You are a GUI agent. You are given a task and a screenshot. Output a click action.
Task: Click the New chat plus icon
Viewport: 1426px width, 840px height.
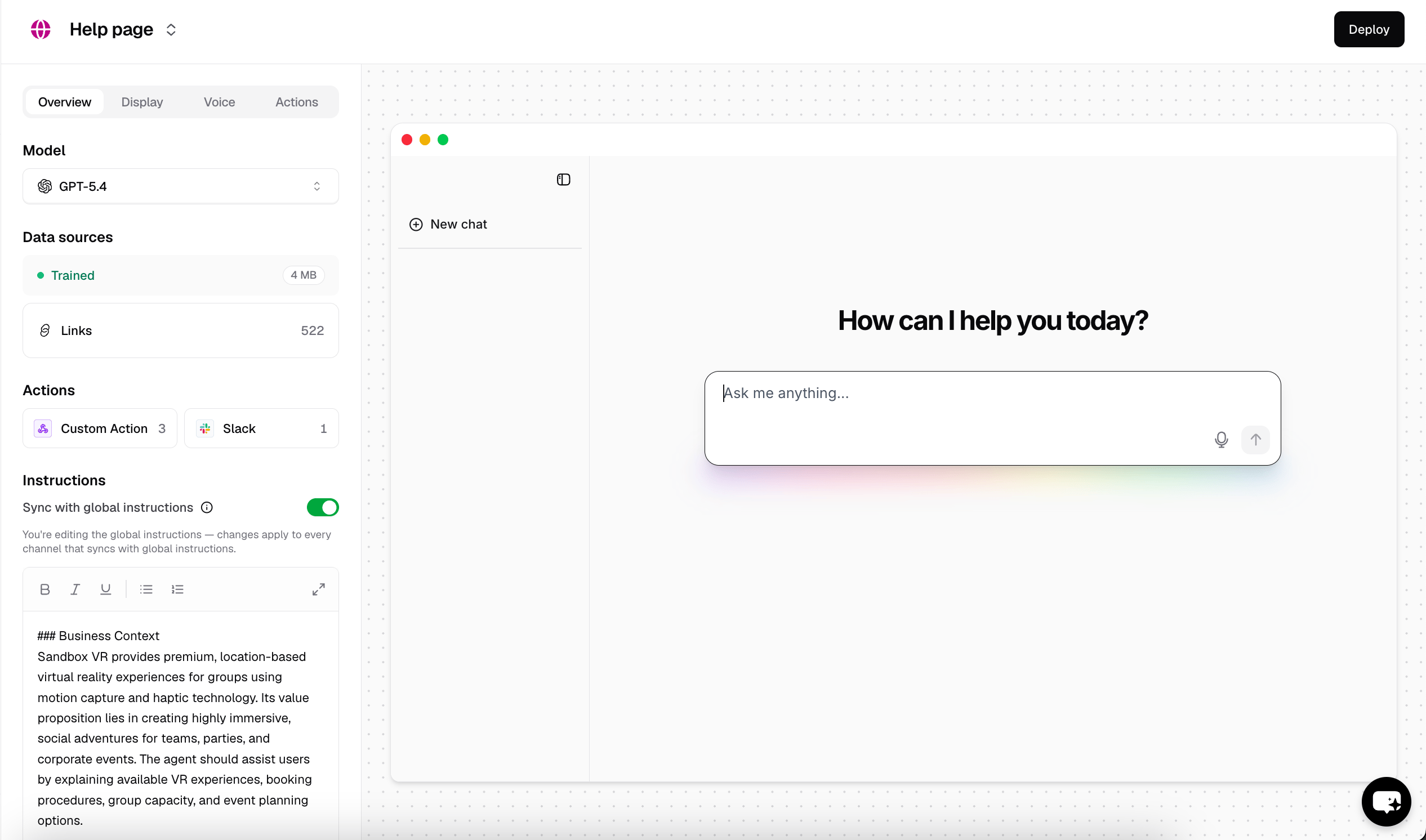click(416, 225)
